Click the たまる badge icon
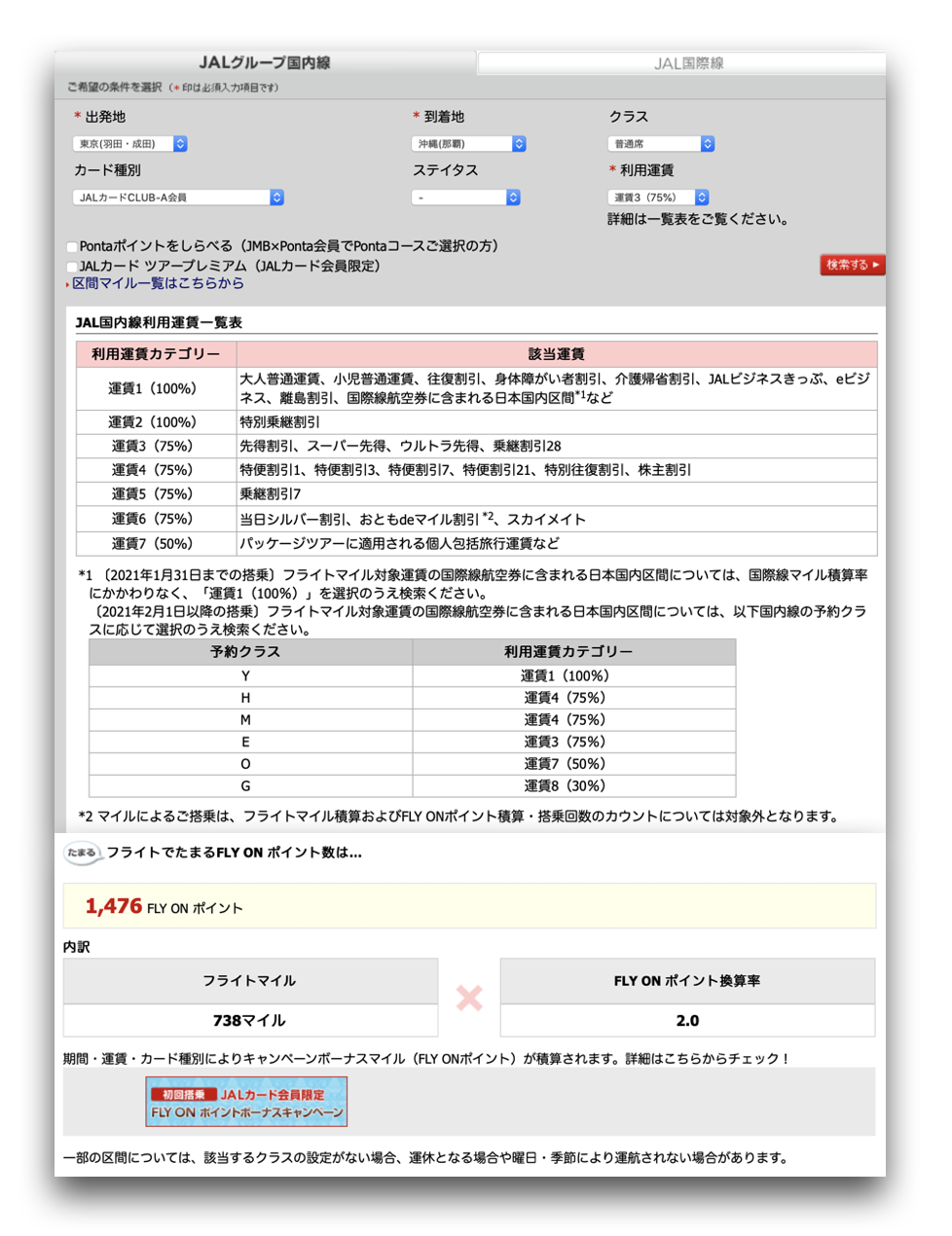952x1236 pixels. (83, 854)
